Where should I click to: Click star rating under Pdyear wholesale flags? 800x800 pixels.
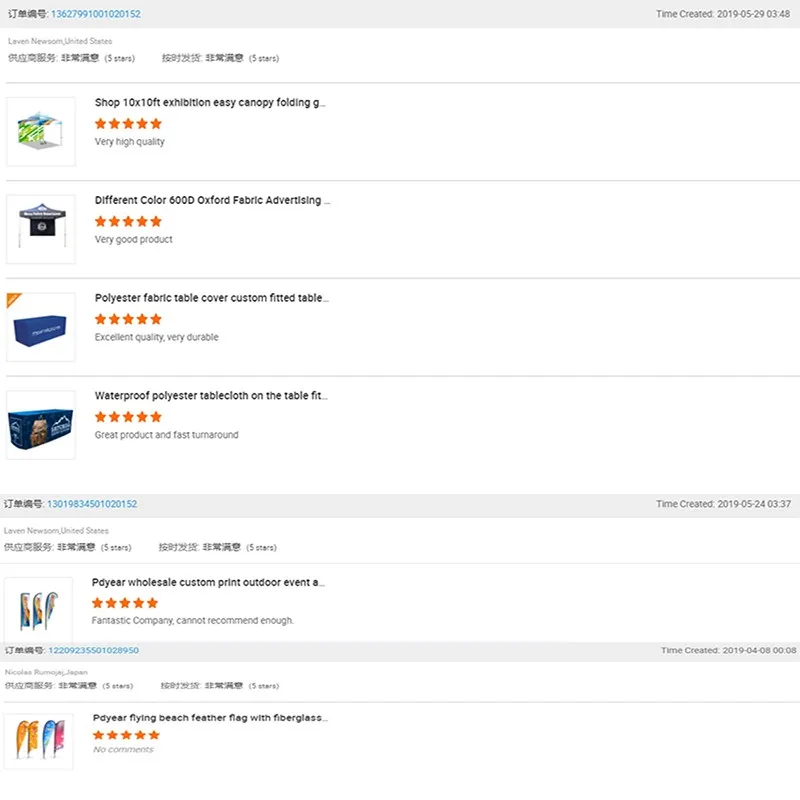coord(125,603)
